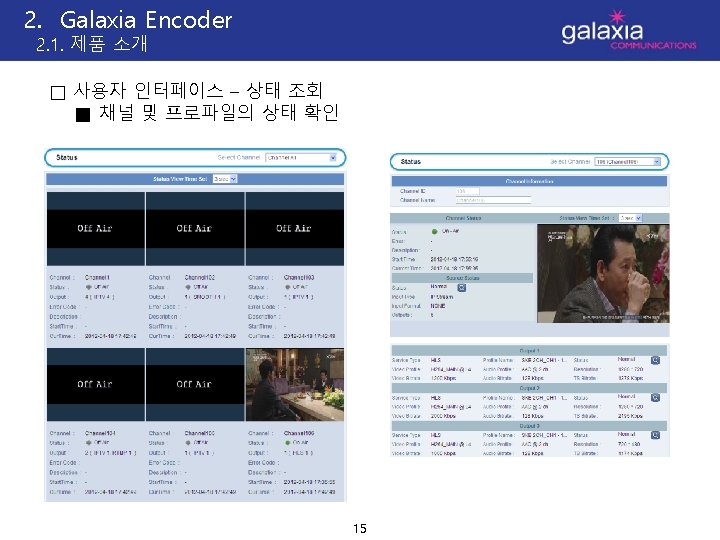Click the gray Off Air dot for Channel102

(188, 287)
